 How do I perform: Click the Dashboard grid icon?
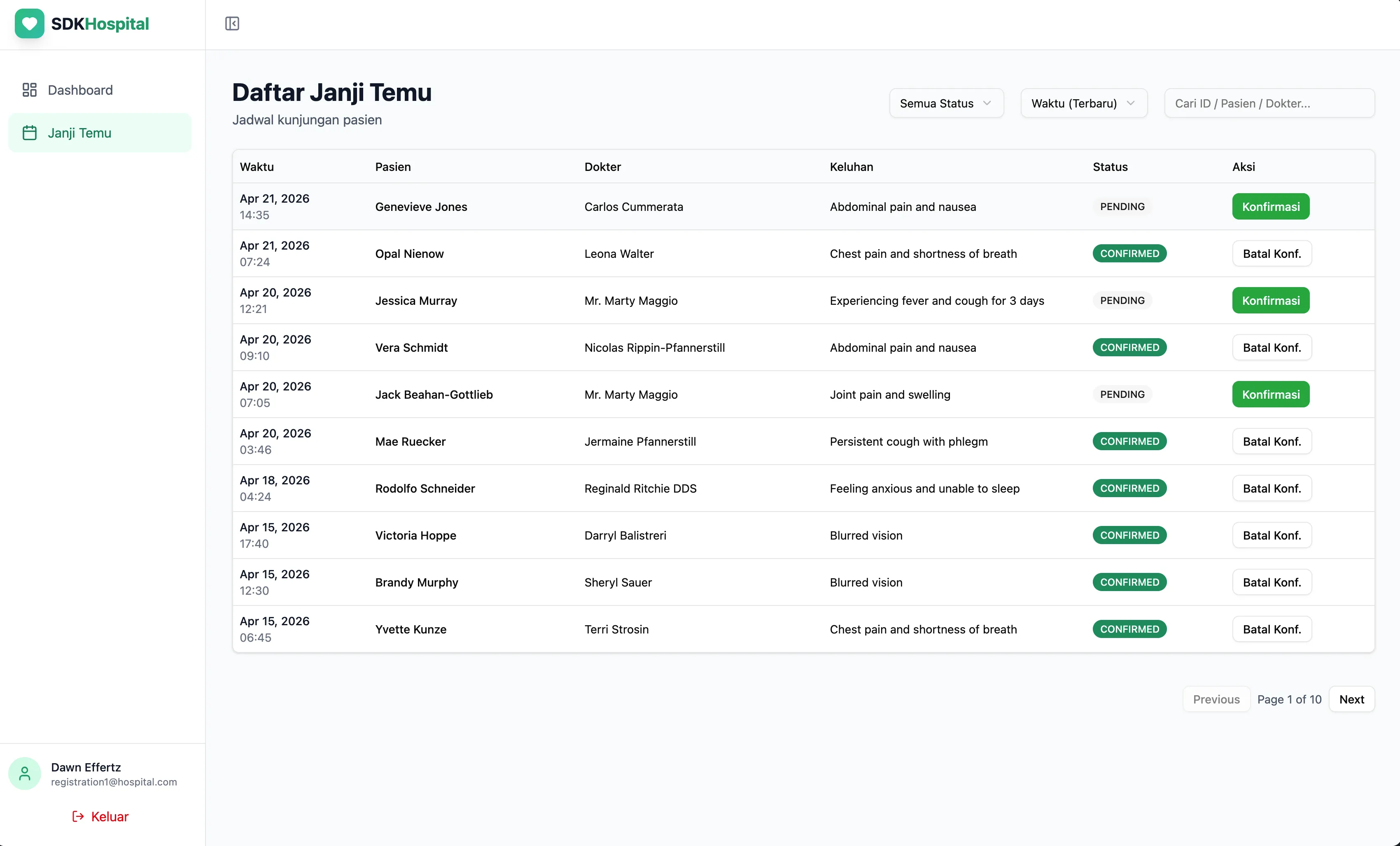(x=30, y=90)
